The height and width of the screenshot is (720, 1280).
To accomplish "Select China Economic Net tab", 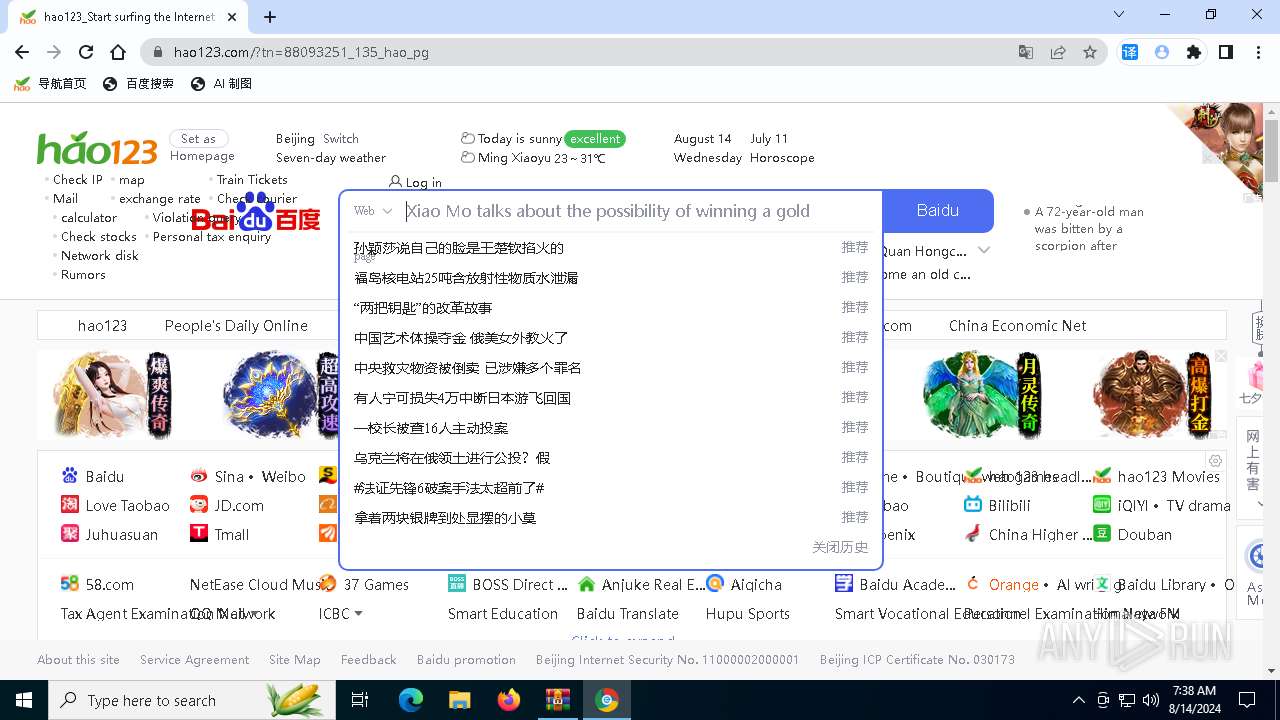I will click(1017, 326).
